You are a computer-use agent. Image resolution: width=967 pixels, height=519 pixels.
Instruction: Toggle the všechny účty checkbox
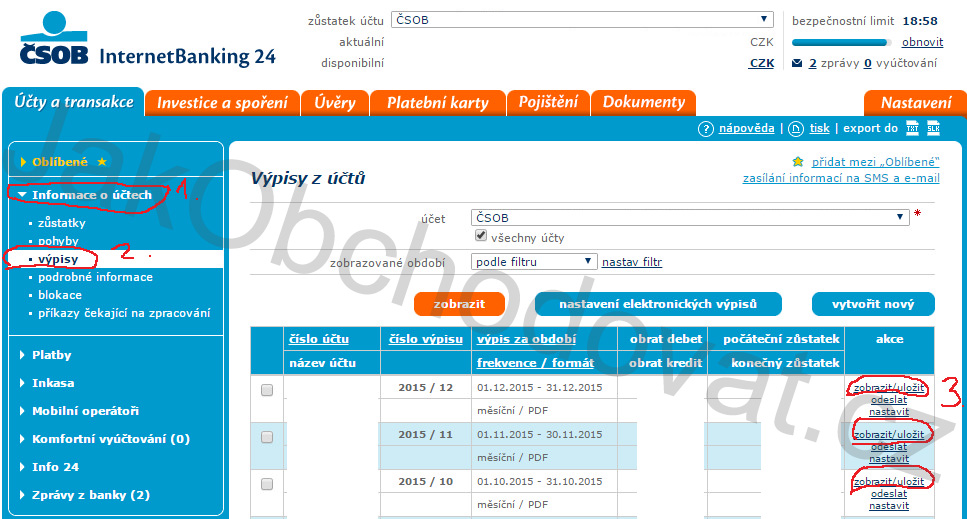click(481, 236)
